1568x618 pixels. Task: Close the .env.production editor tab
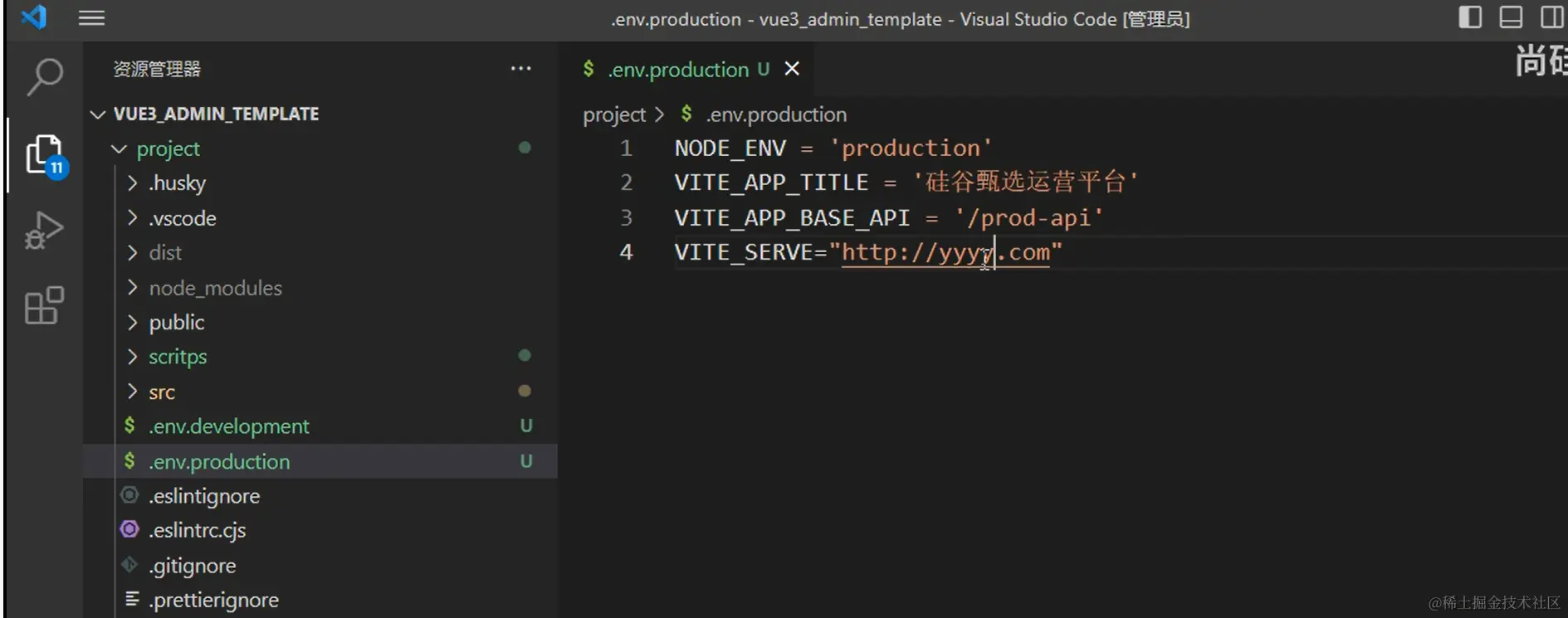[x=792, y=69]
